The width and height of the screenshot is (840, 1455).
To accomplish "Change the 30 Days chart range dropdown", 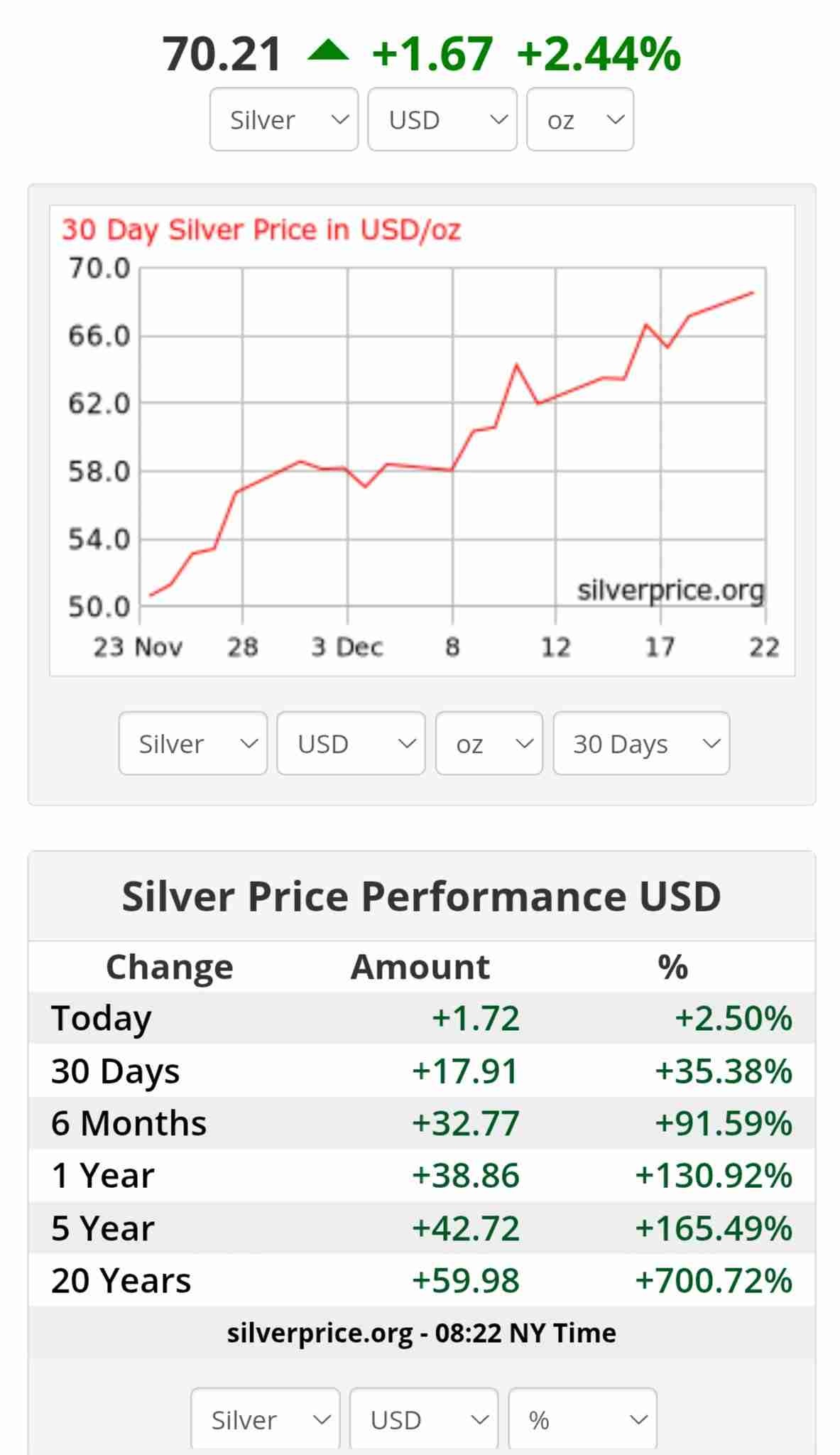I will 641,743.
